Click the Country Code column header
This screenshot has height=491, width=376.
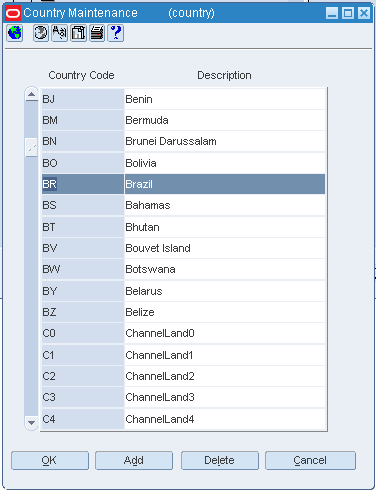(x=81, y=75)
